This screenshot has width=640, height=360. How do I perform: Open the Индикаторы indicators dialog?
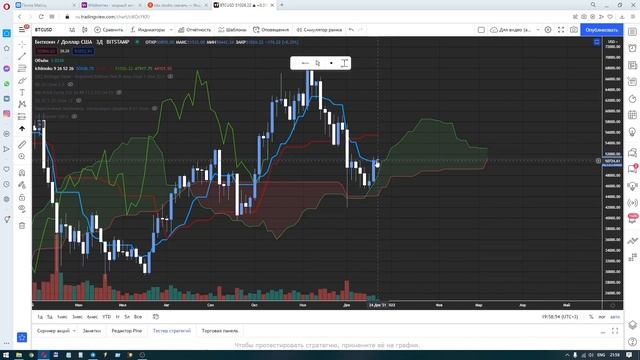148,30
